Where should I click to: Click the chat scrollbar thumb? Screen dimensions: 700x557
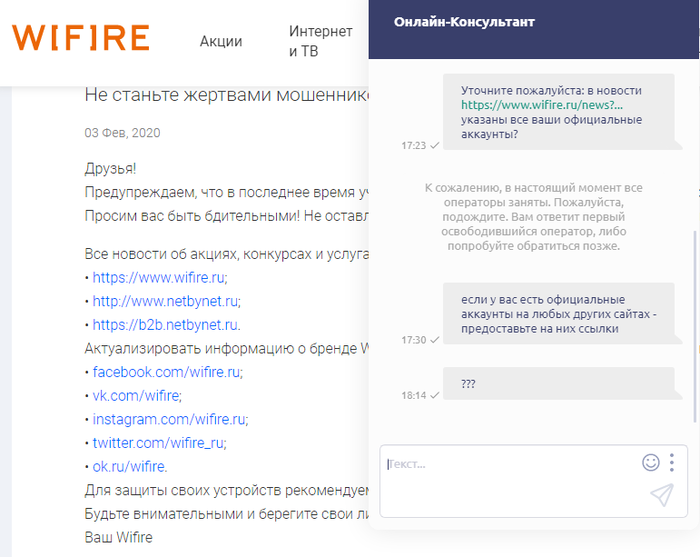[x=695, y=326]
